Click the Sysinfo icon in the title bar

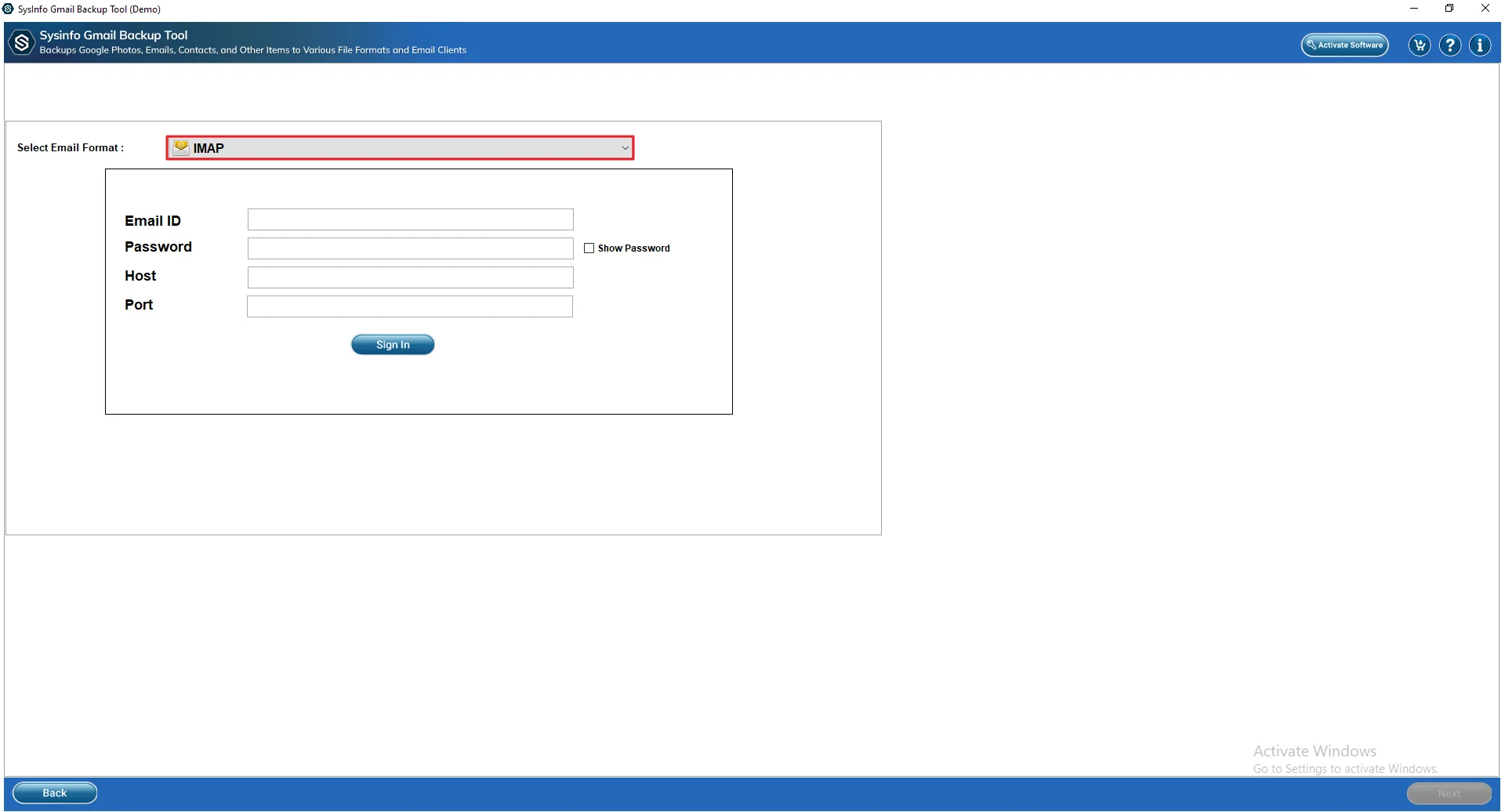tap(8, 9)
